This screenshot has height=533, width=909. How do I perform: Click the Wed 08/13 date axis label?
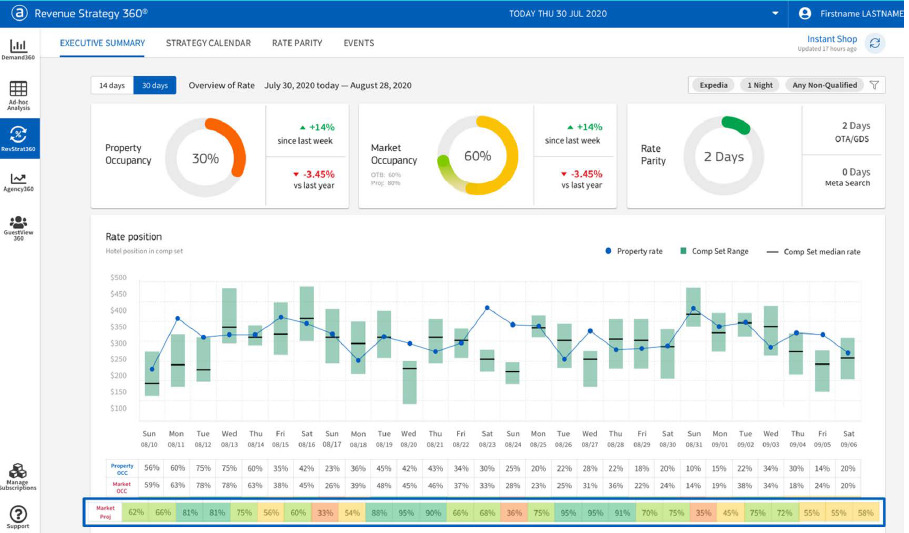pyautogui.click(x=230, y=438)
